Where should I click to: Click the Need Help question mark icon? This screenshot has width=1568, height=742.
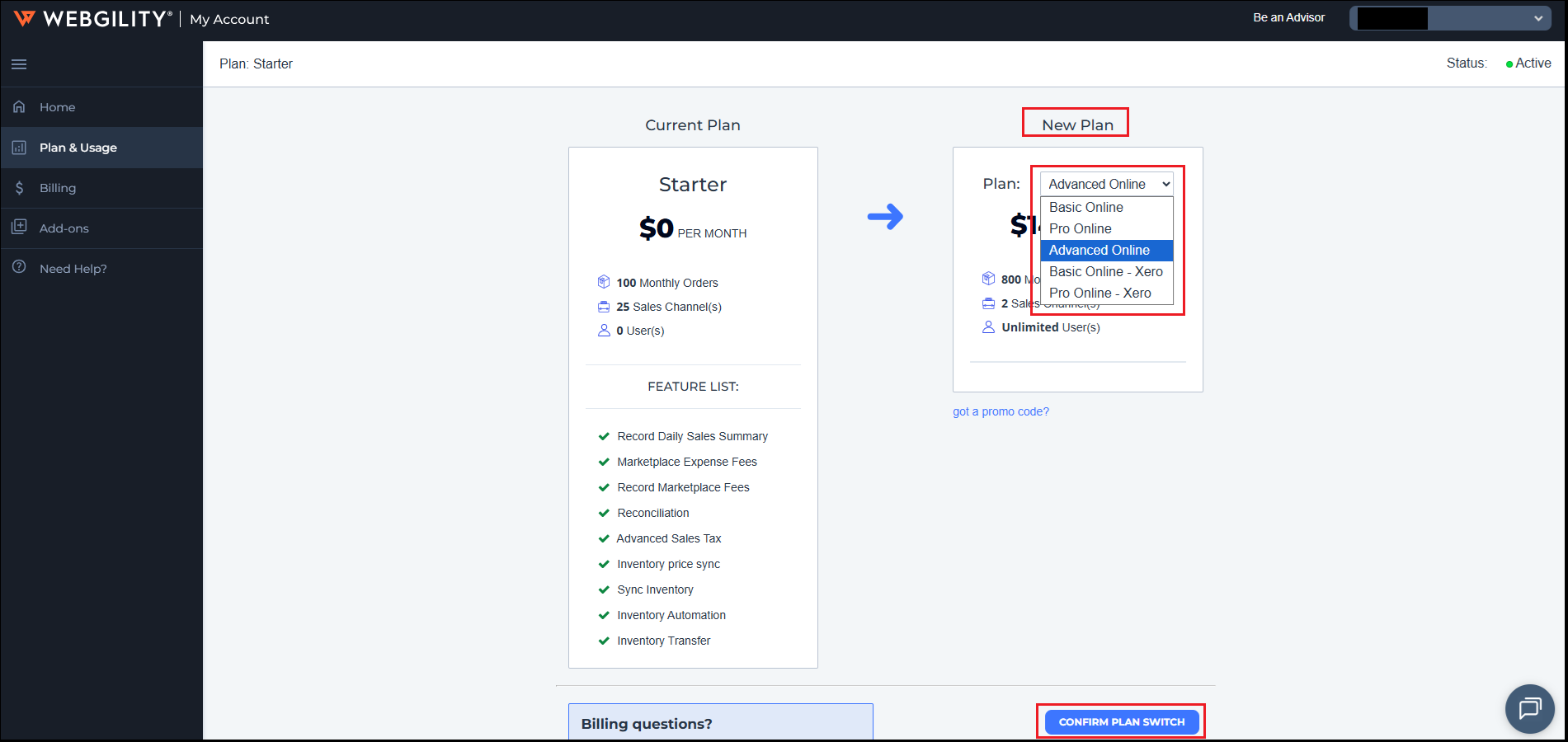tap(19, 268)
